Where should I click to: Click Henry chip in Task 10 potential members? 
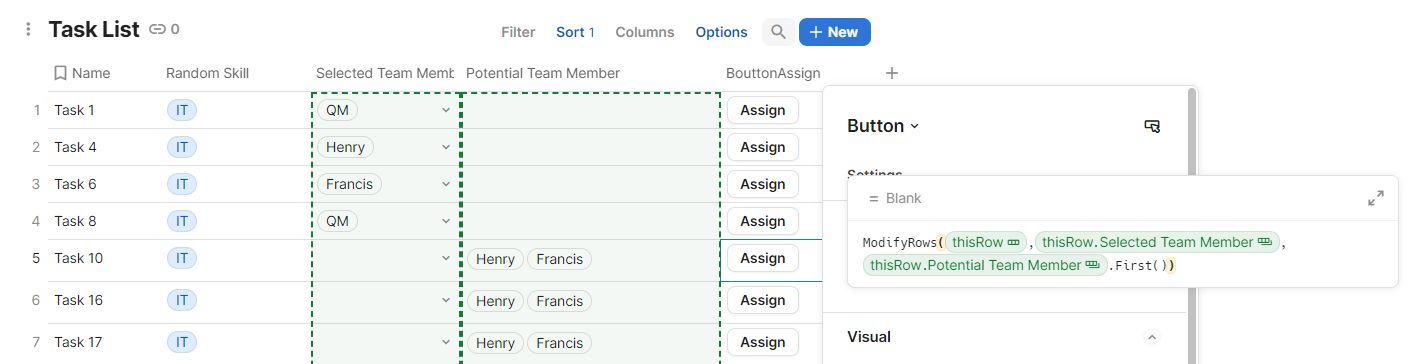pyautogui.click(x=495, y=259)
